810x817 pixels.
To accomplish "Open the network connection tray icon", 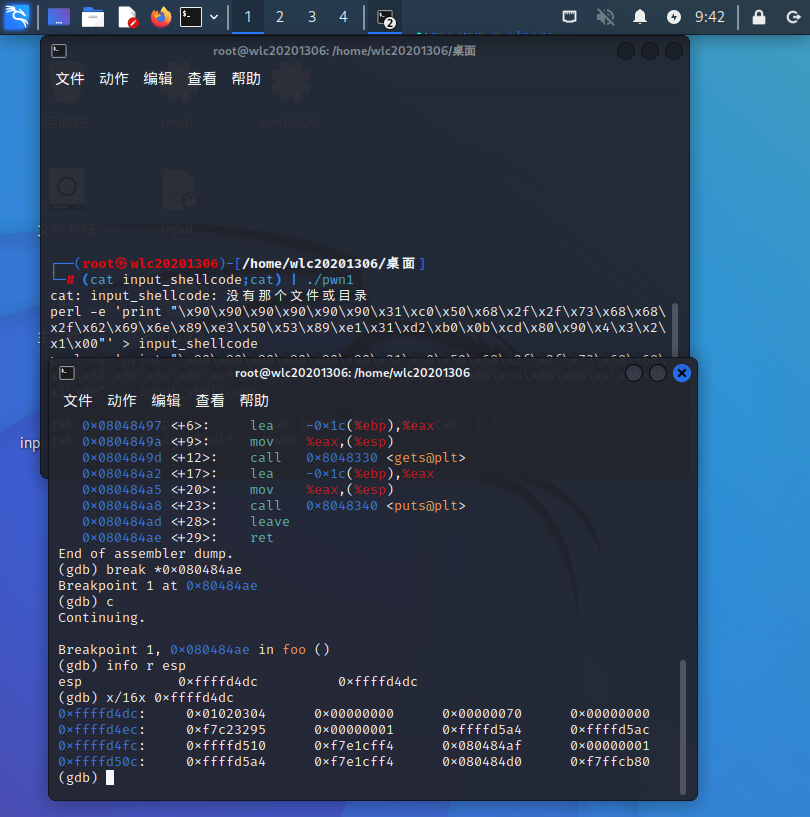I will pyautogui.click(x=569, y=17).
